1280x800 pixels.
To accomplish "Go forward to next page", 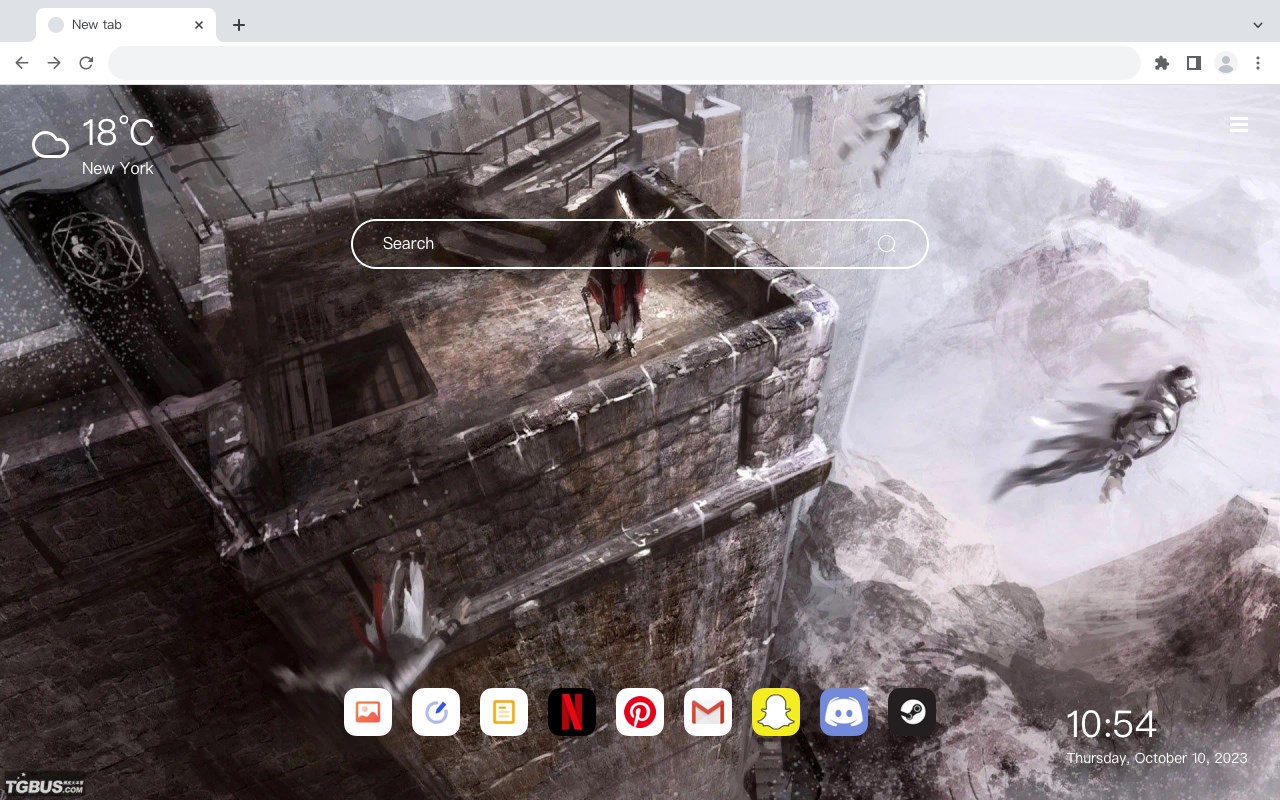I will tap(54, 63).
